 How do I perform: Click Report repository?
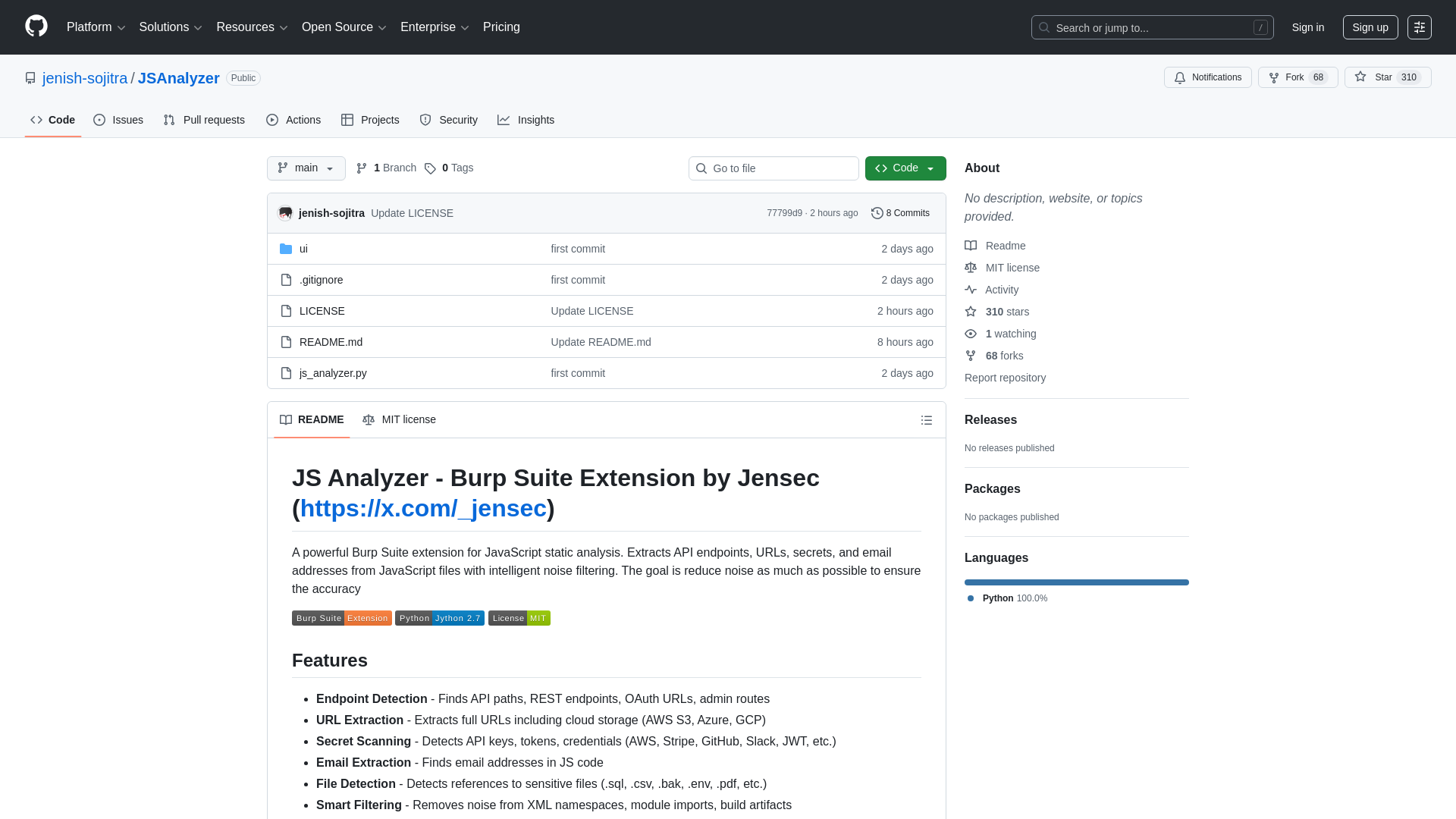(x=1005, y=378)
